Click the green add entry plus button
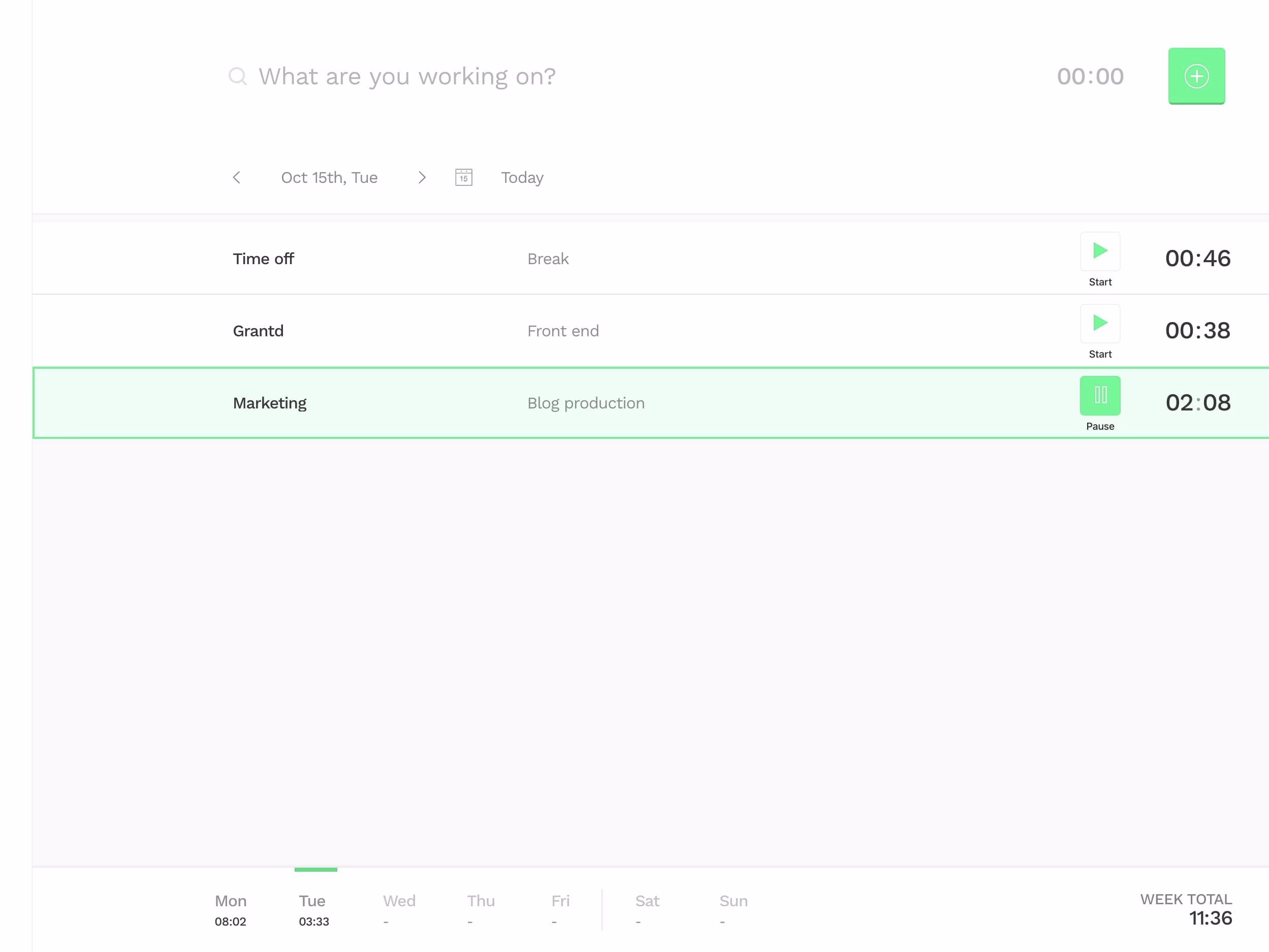 tap(1196, 76)
